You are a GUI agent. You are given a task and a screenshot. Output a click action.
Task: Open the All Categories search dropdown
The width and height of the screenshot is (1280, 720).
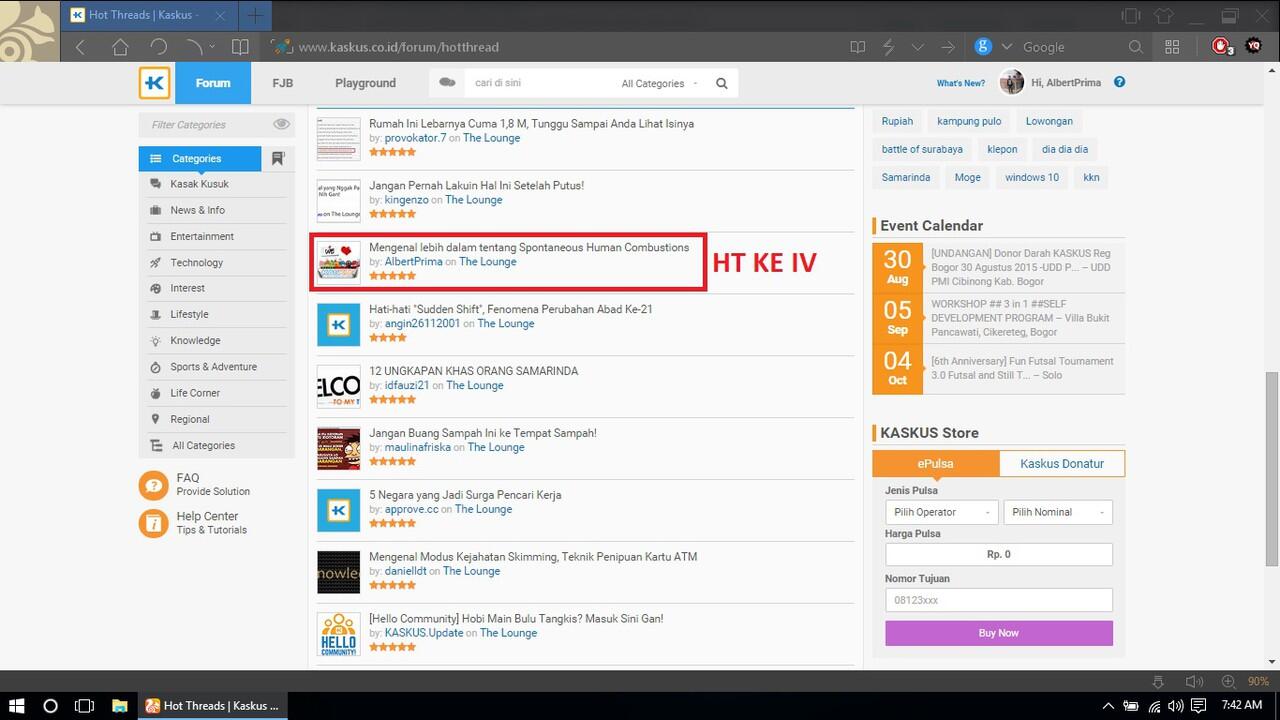[x=660, y=83]
